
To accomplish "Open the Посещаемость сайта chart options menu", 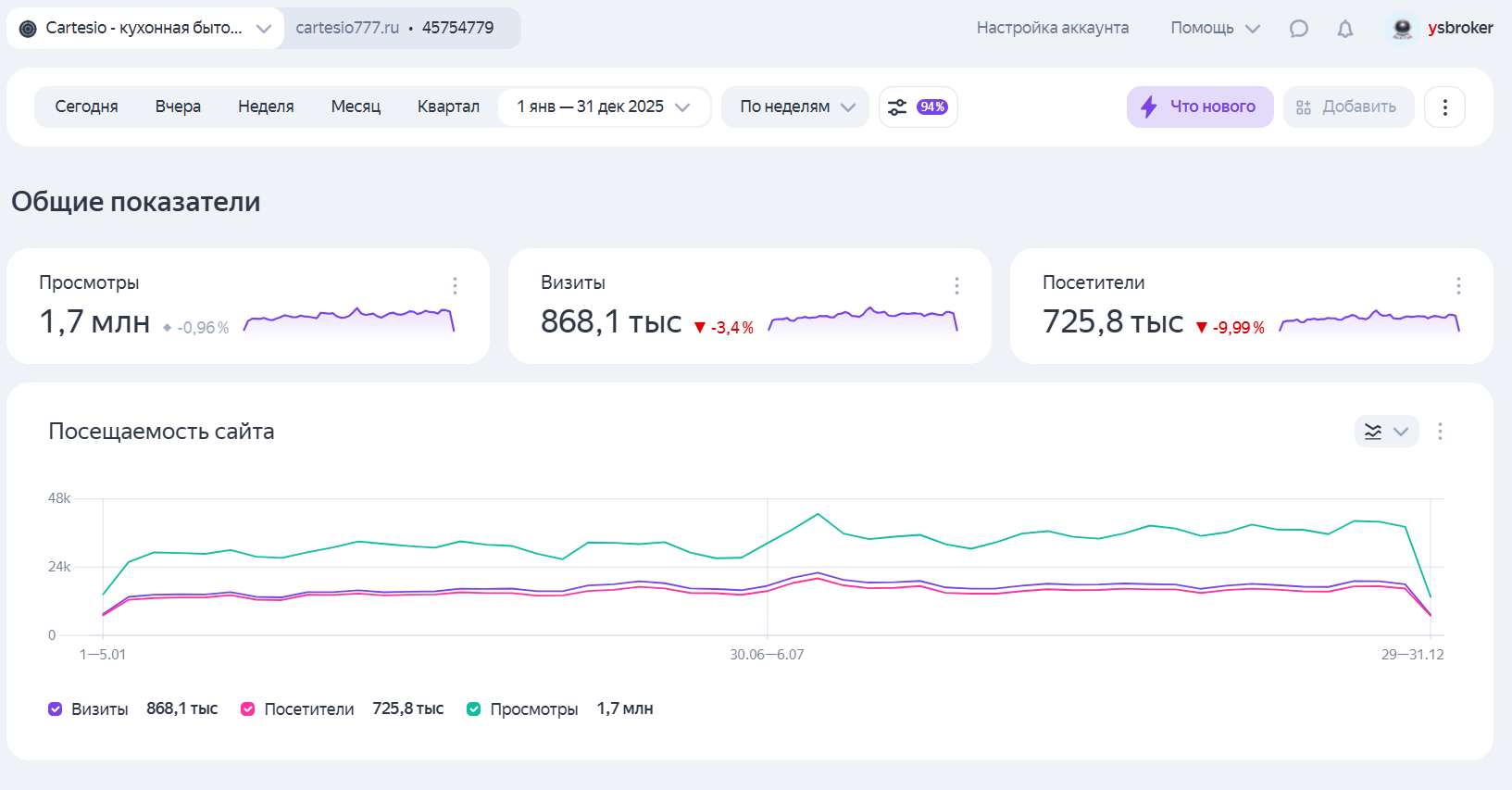I will (1440, 431).
